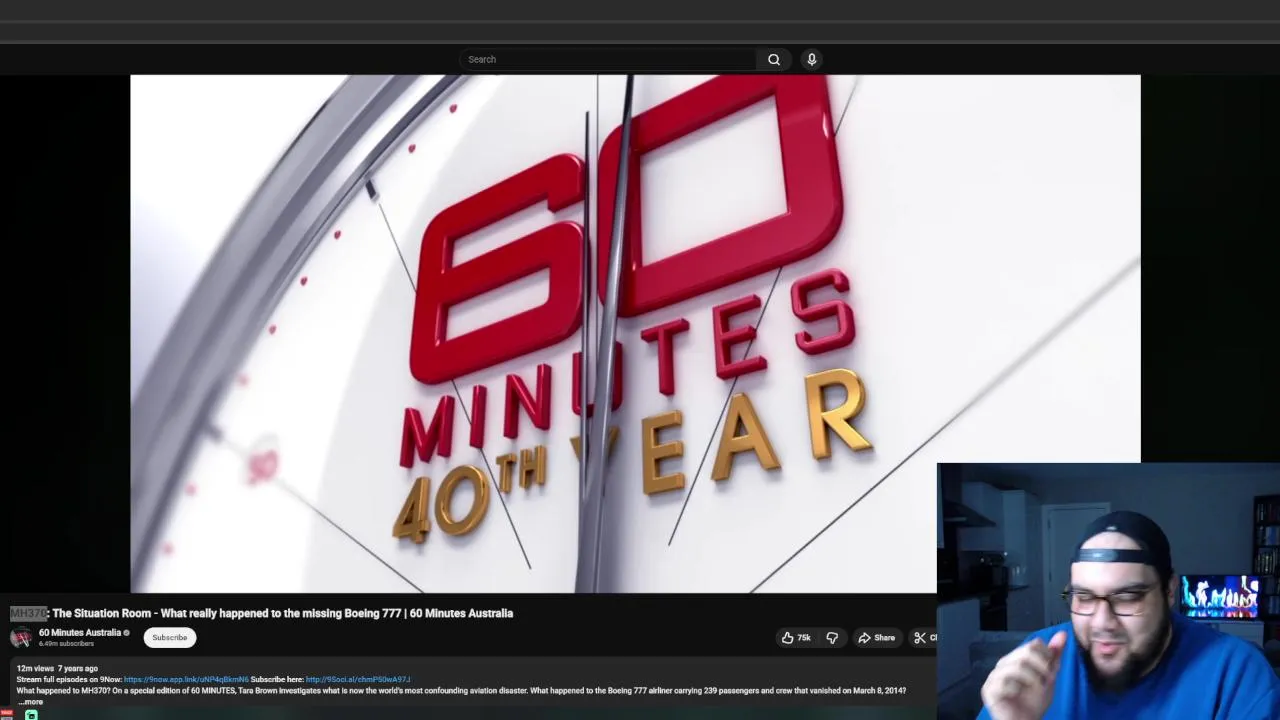Open 60 Minutes Australia channel avatar
This screenshot has width=1280, height=720.
[21, 638]
